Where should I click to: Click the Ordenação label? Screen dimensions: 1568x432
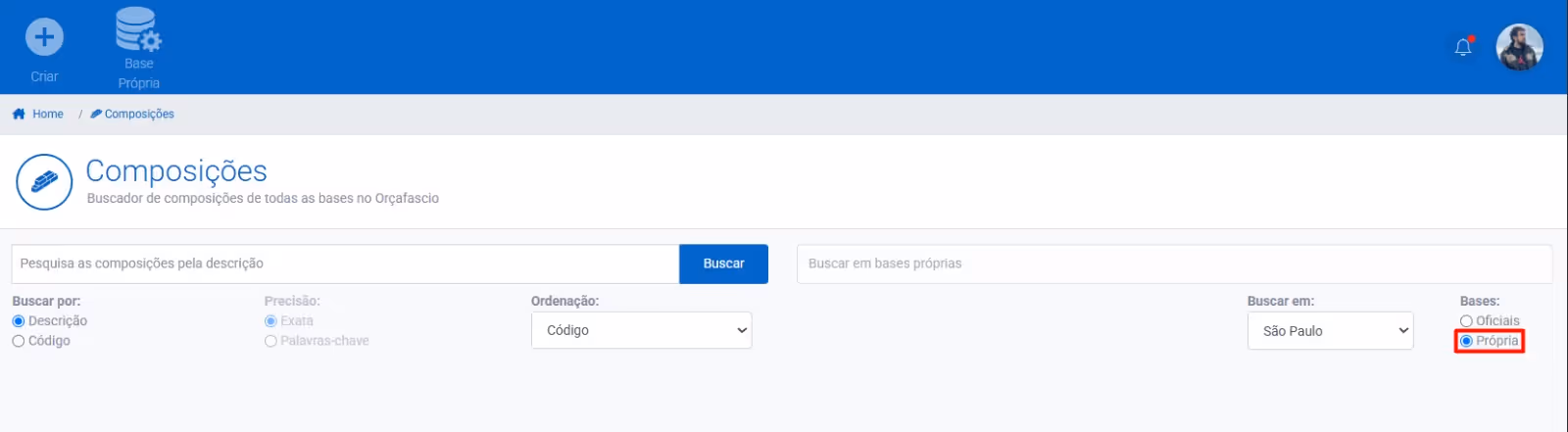pyautogui.click(x=564, y=301)
